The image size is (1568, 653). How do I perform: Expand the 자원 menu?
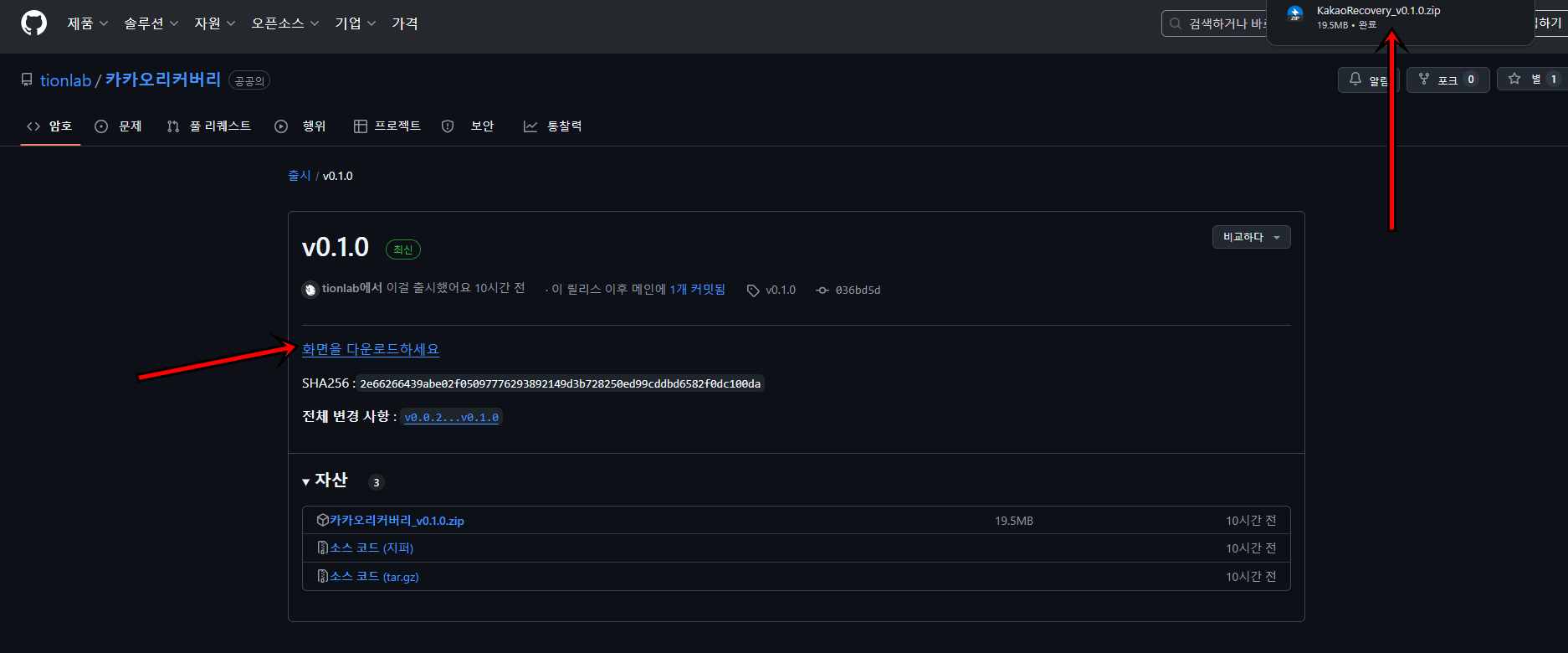coord(214,23)
